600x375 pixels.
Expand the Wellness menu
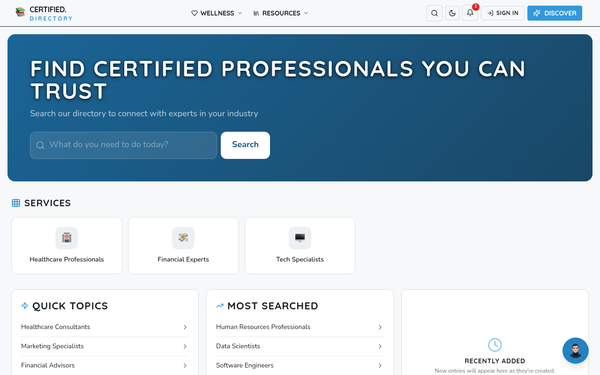[x=217, y=13]
